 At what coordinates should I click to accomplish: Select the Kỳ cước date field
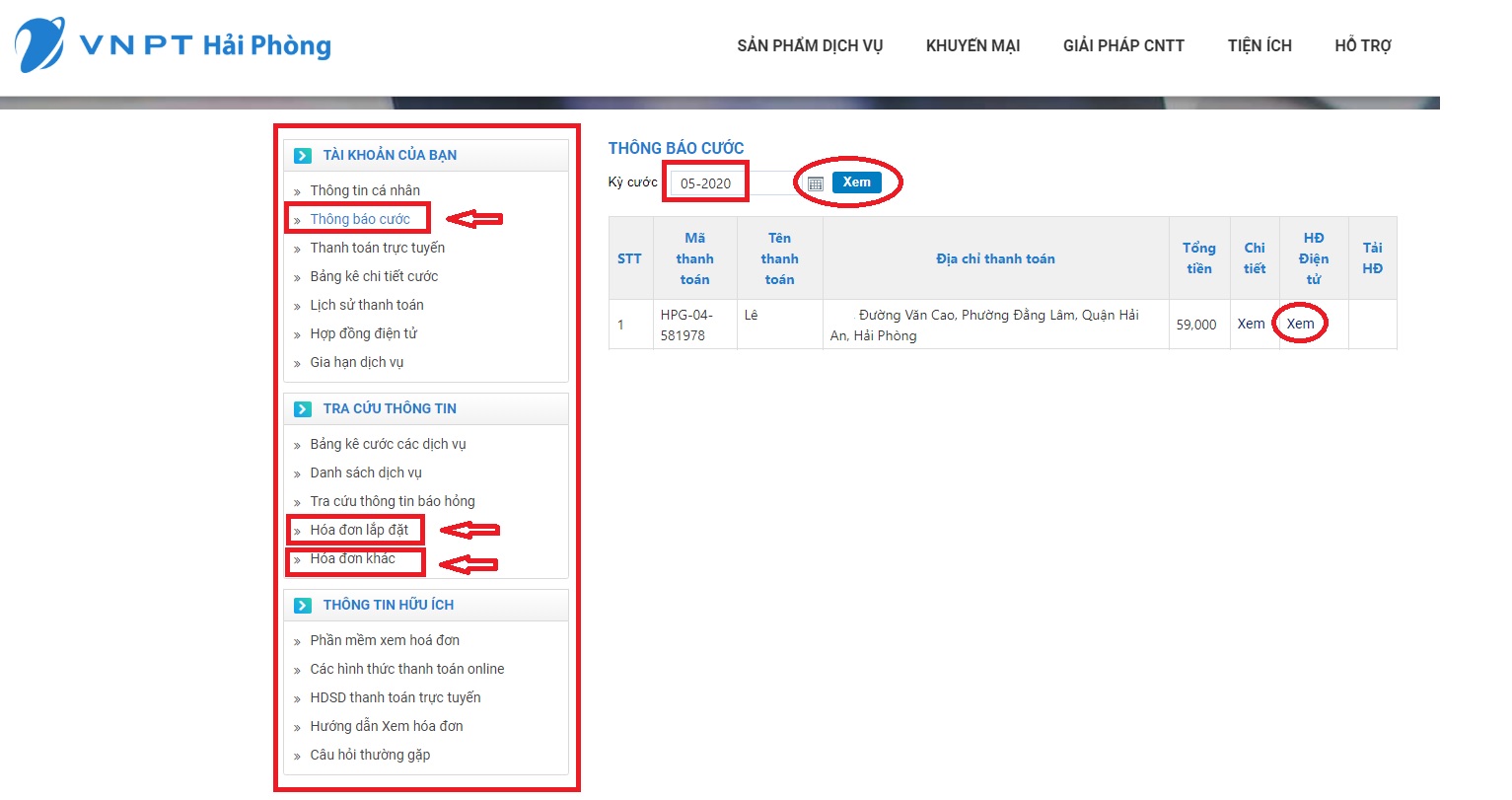(x=706, y=183)
